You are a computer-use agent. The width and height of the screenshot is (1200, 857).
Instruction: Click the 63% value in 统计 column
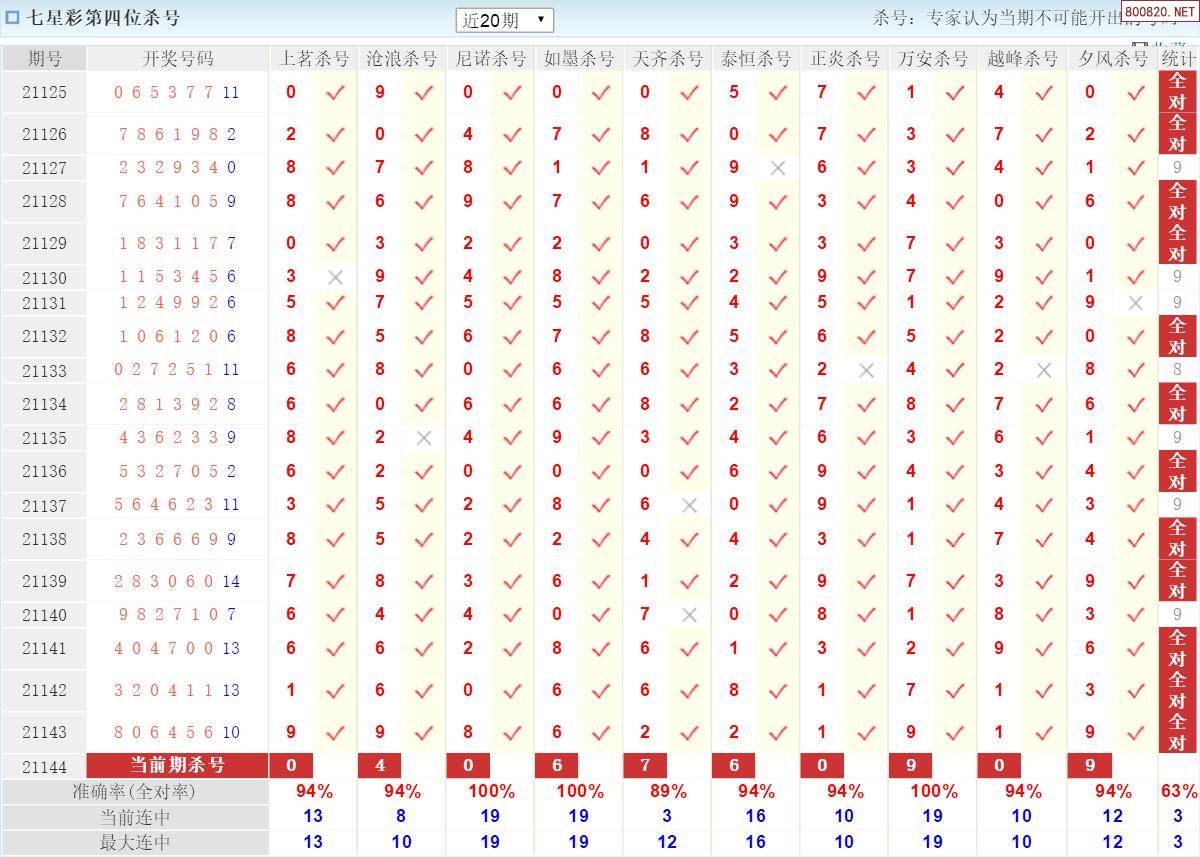1178,791
